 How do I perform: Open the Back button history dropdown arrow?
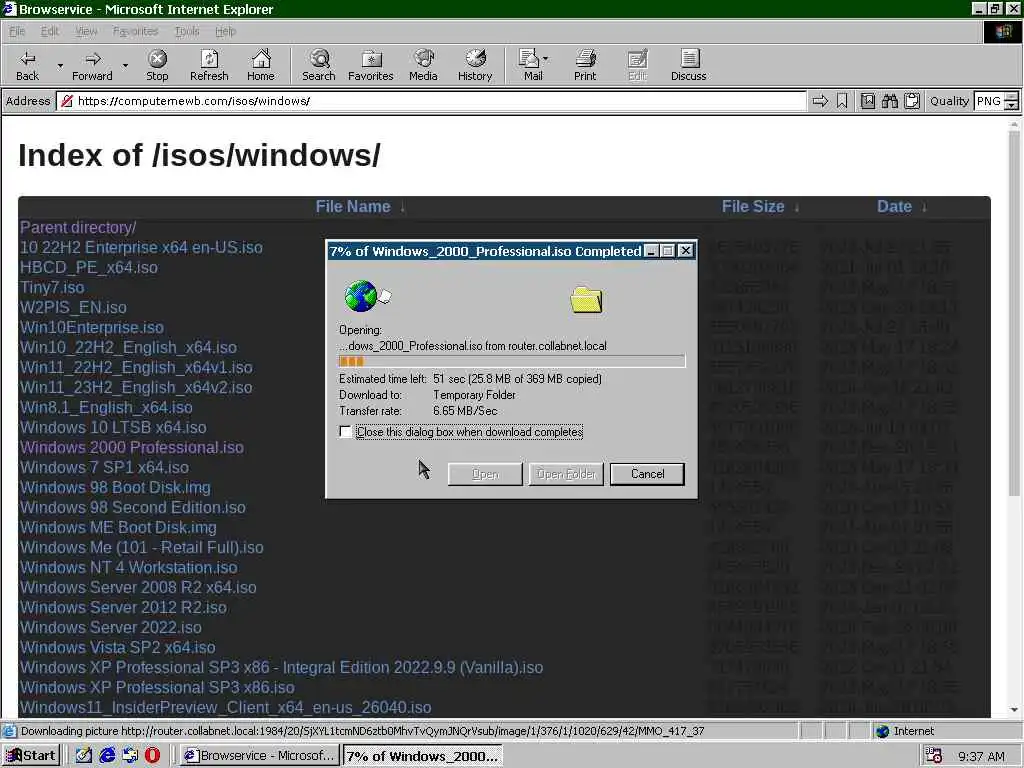pos(60,65)
